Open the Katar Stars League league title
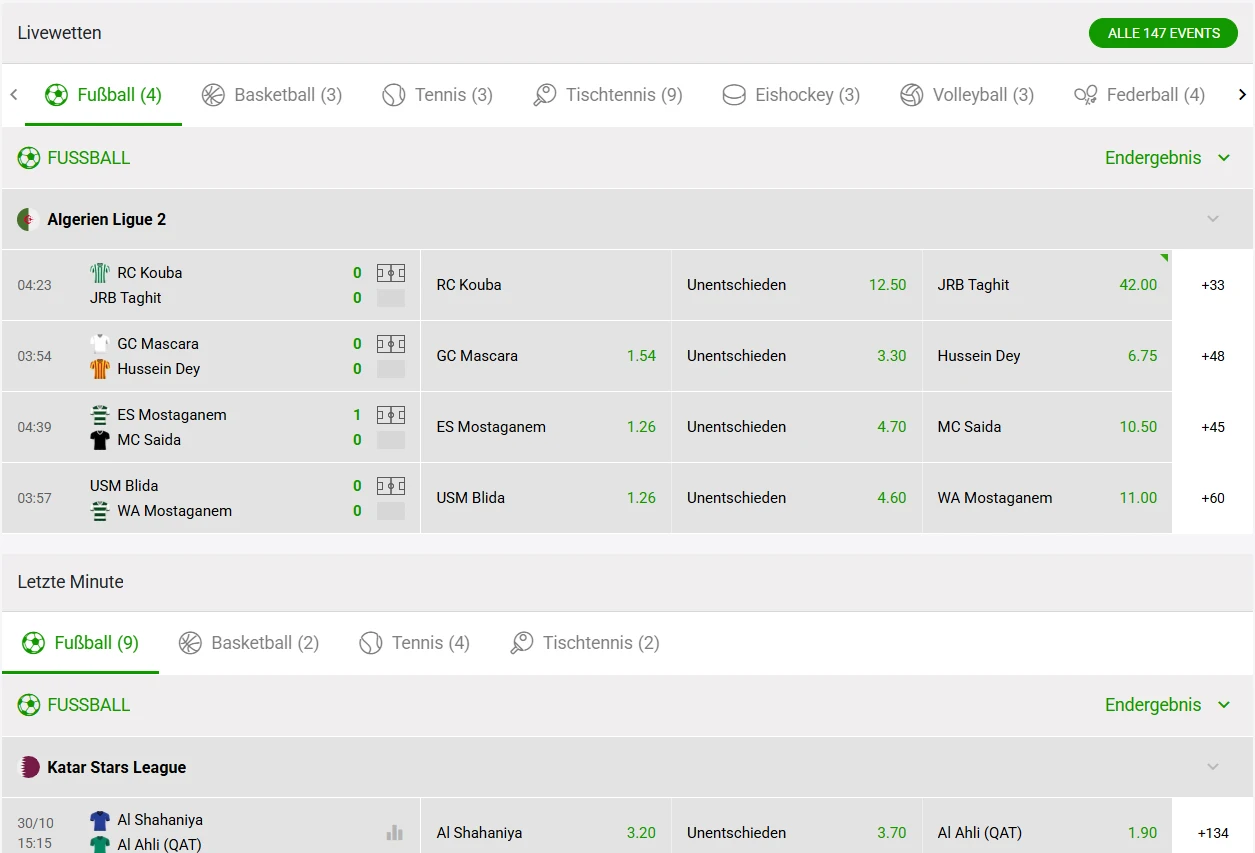This screenshot has height=853, width=1255. click(x=117, y=768)
